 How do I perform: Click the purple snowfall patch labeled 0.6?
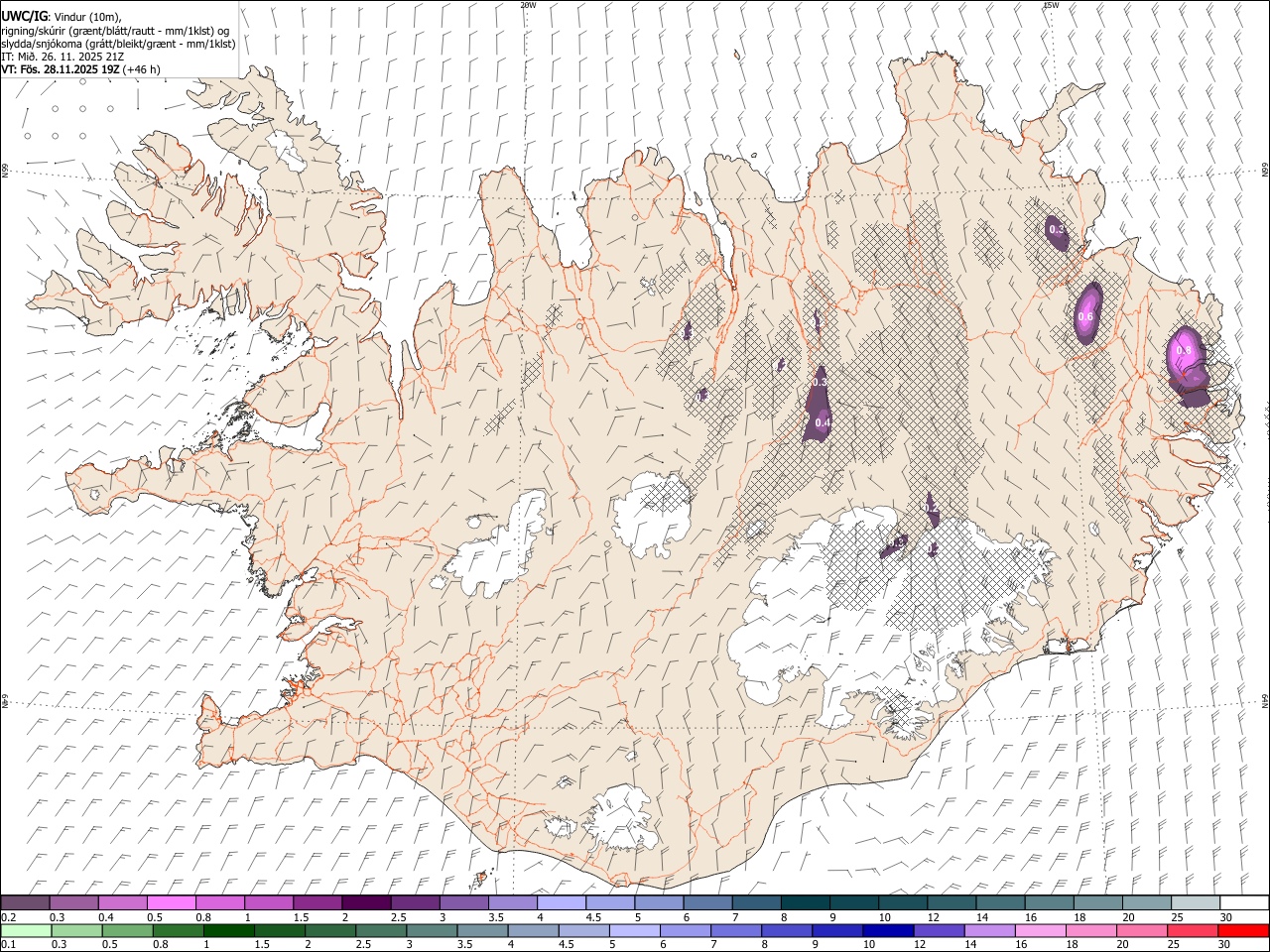point(1088,312)
